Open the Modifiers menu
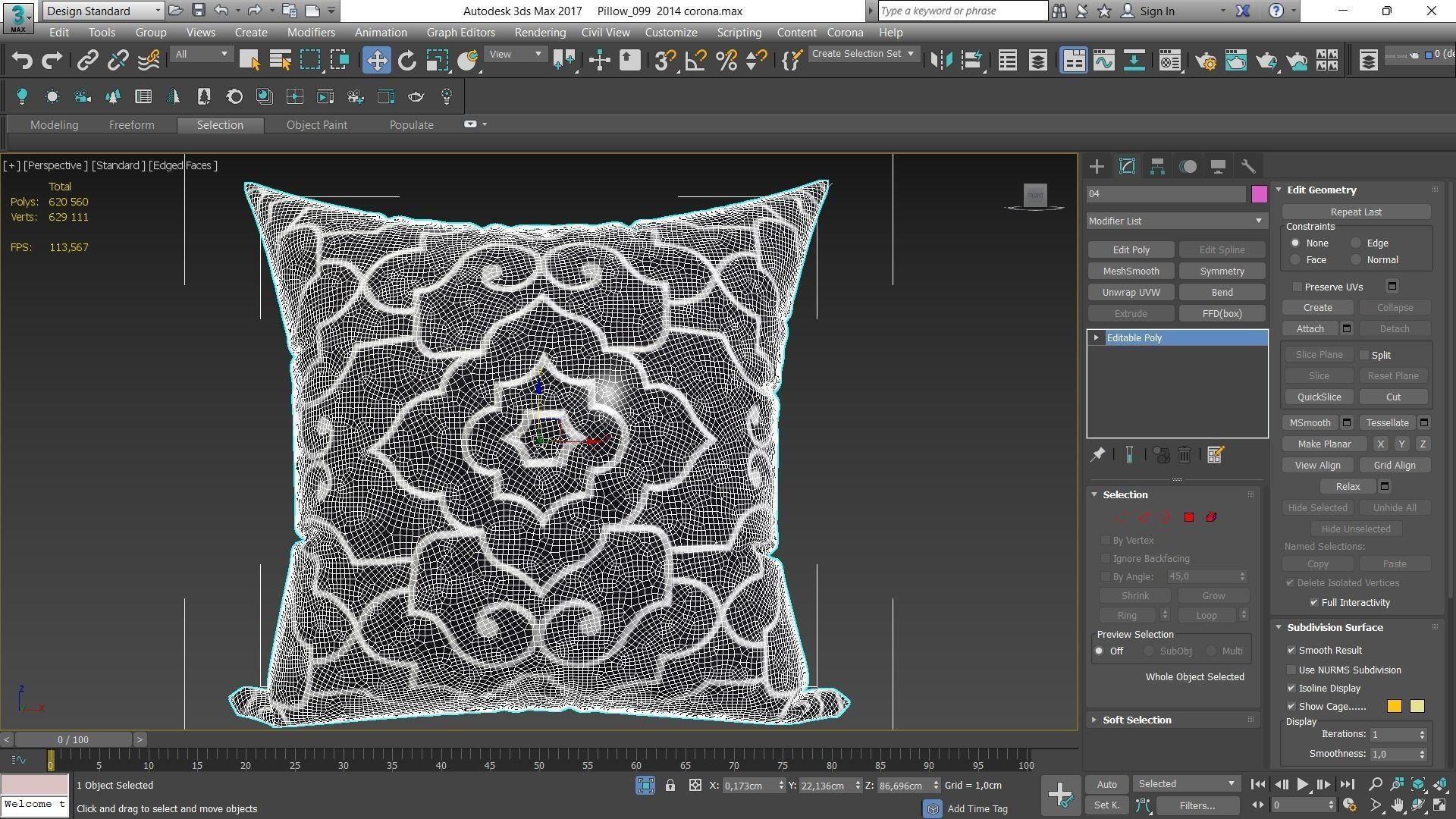 click(311, 33)
